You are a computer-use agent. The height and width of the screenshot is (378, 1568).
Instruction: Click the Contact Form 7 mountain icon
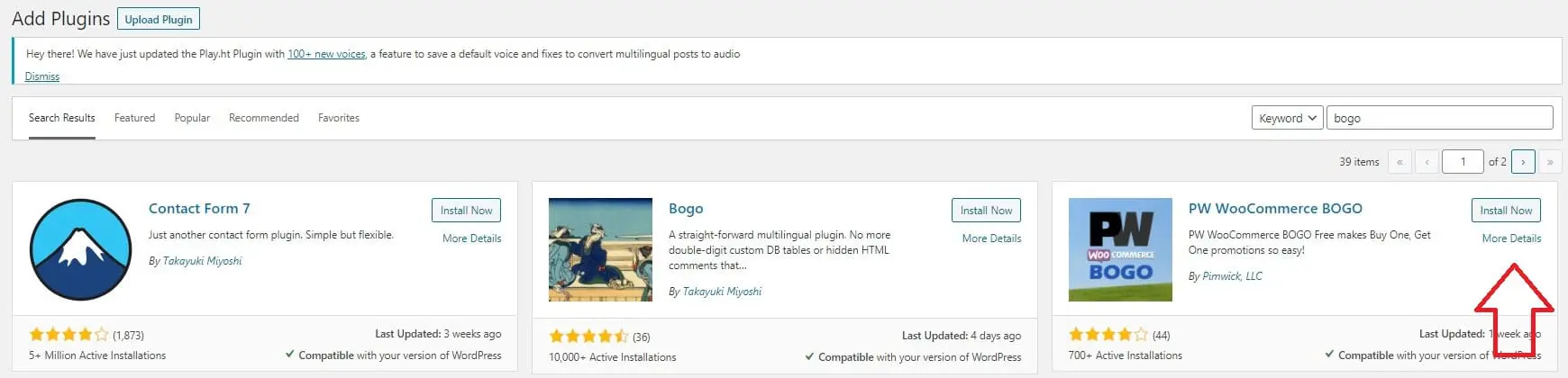(81, 249)
